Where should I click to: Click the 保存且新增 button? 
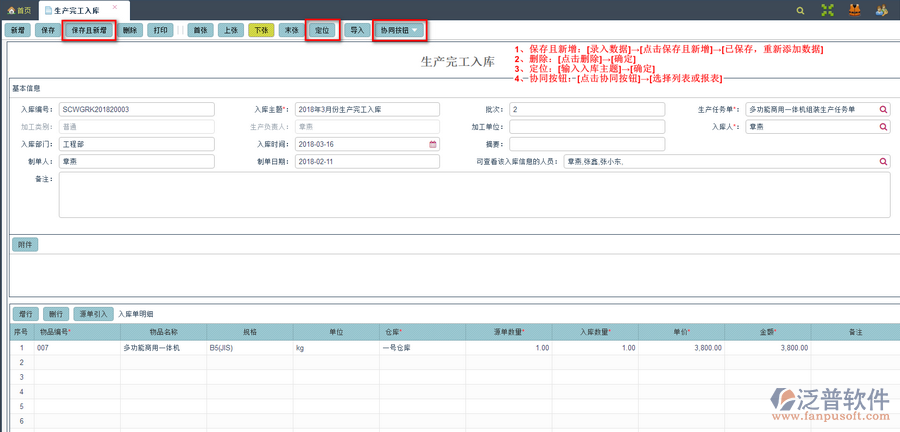(x=88, y=30)
